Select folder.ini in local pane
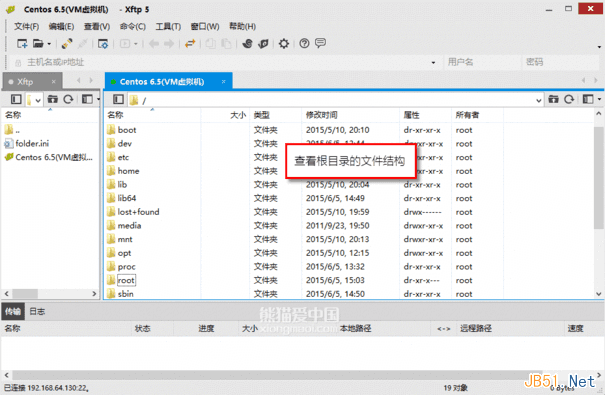The height and width of the screenshot is (395, 605). tap(32, 143)
